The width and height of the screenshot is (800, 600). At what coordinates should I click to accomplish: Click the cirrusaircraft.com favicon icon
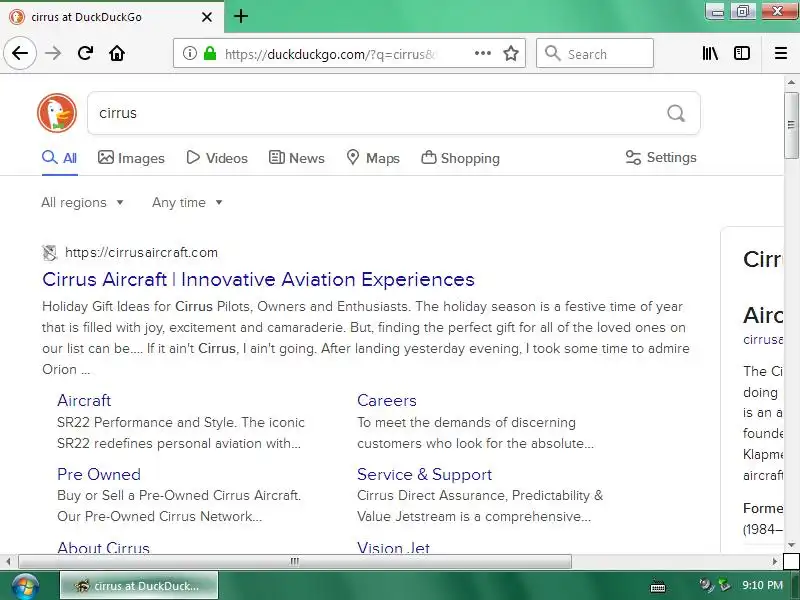coord(49,253)
